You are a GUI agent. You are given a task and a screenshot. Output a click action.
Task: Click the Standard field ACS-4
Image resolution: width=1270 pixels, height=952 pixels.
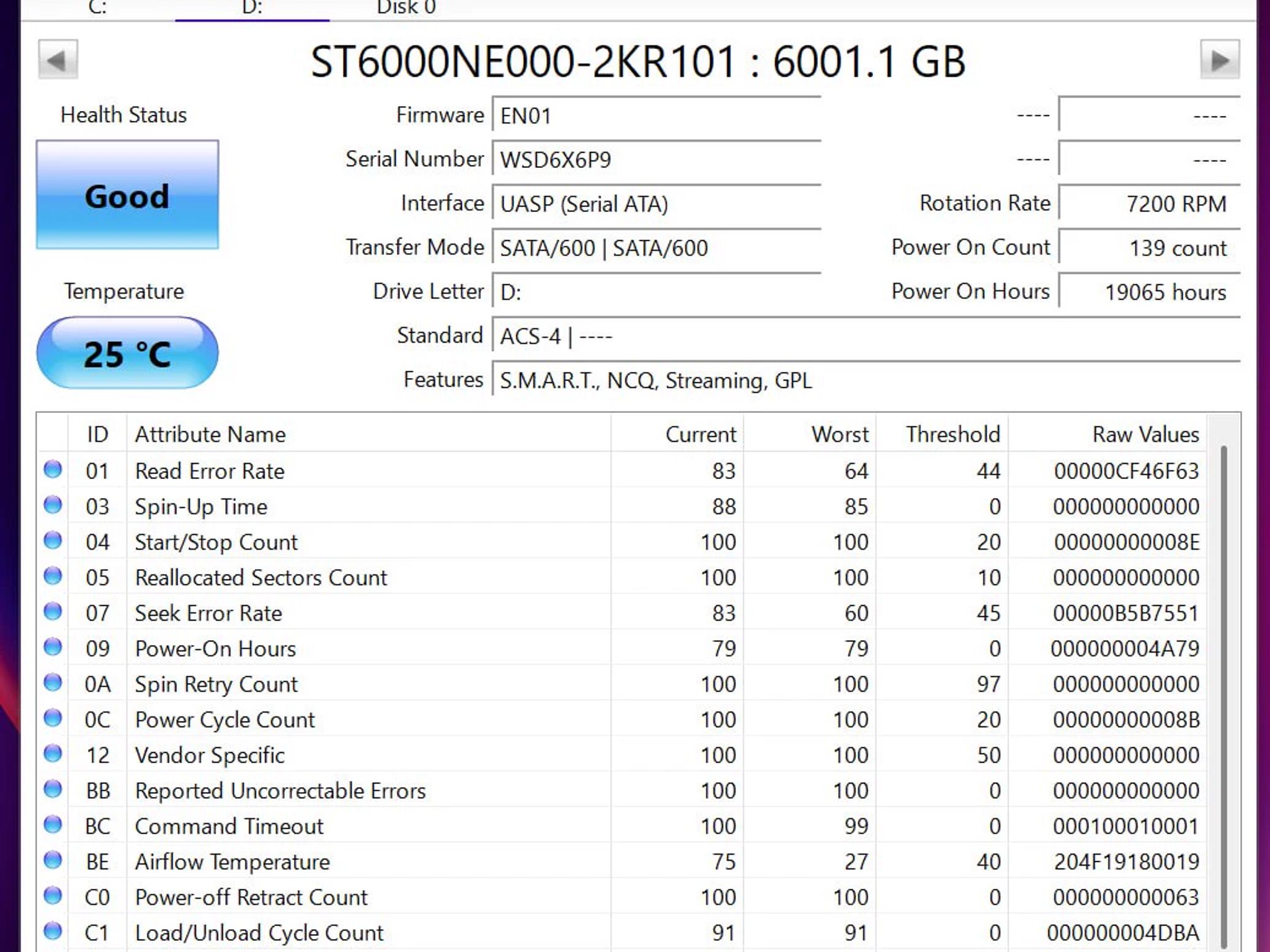click(x=866, y=335)
